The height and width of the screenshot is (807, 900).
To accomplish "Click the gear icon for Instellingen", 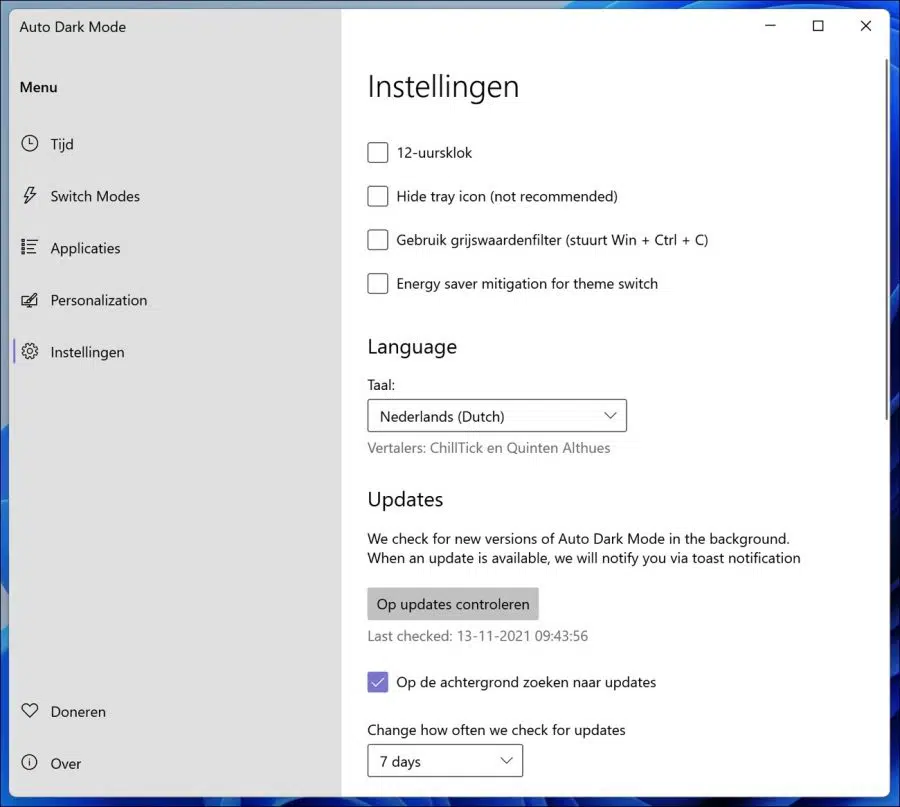I will pyautogui.click(x=30, y=351).
